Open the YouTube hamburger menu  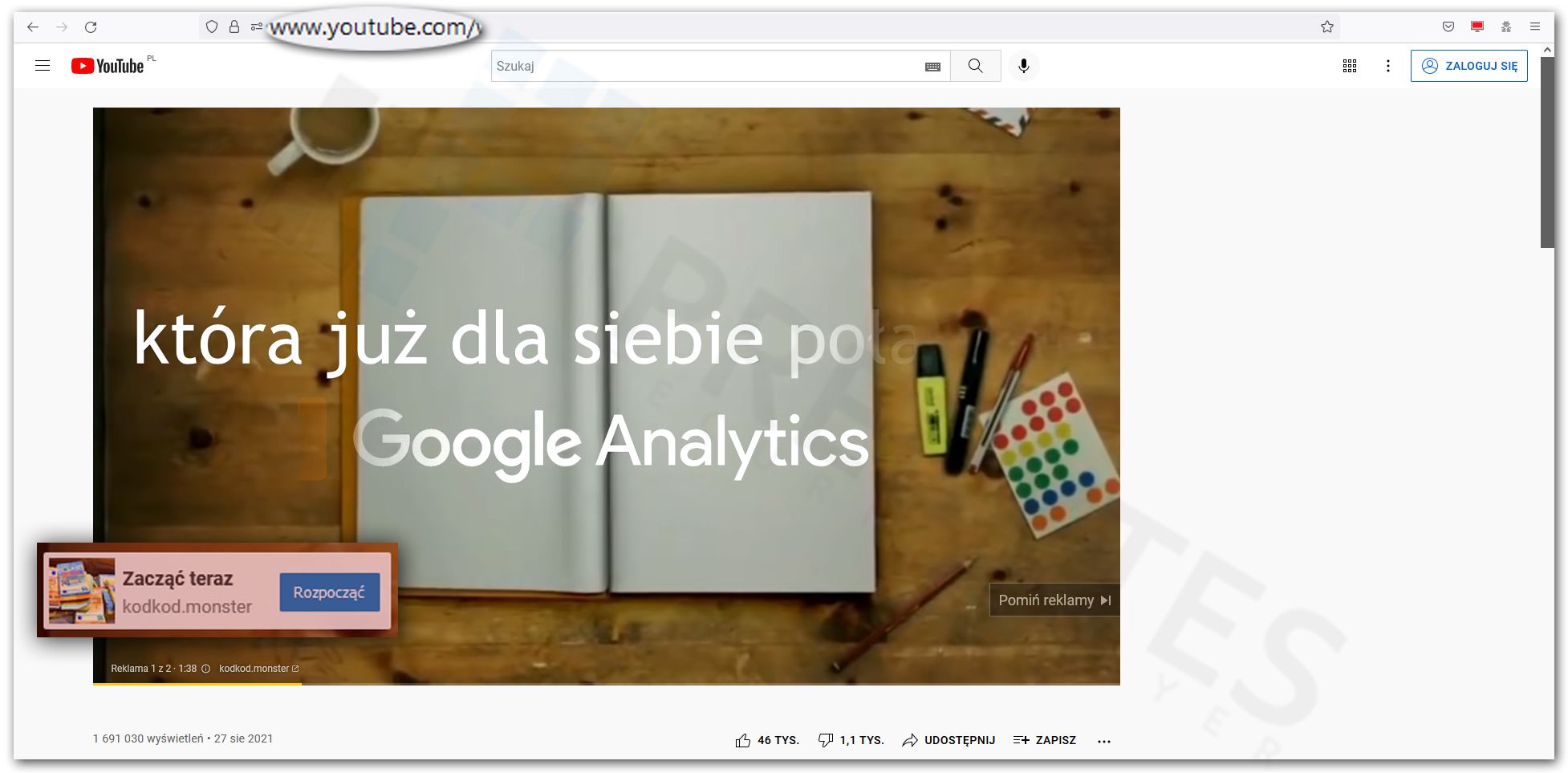pyautogui.click(x=43, y=66)
